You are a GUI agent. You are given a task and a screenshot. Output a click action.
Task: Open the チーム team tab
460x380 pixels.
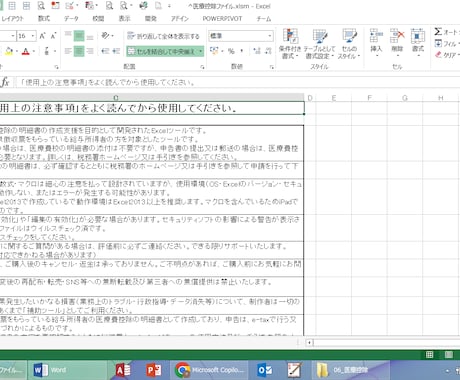click(x=263, y=19)
